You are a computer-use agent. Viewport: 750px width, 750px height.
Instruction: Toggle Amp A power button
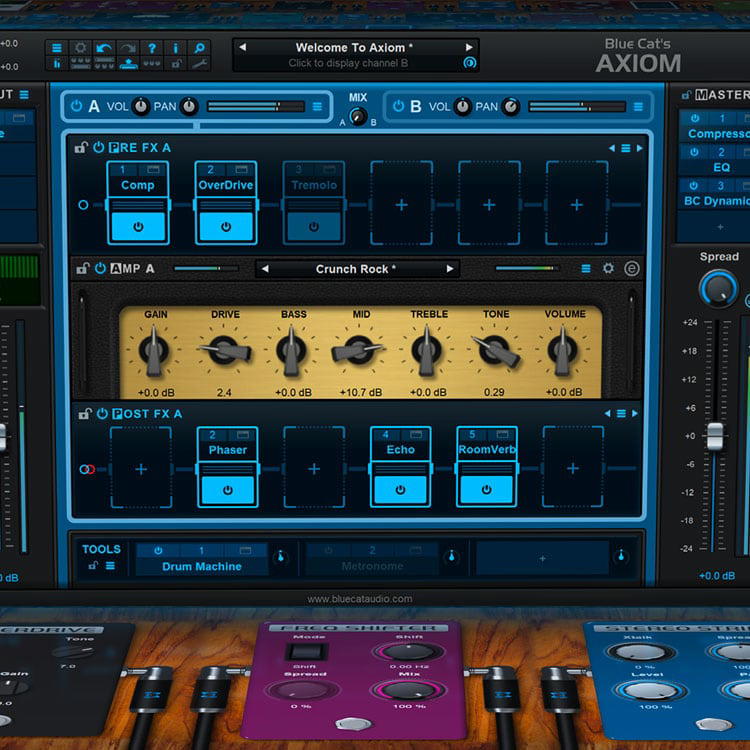(100, 268)
